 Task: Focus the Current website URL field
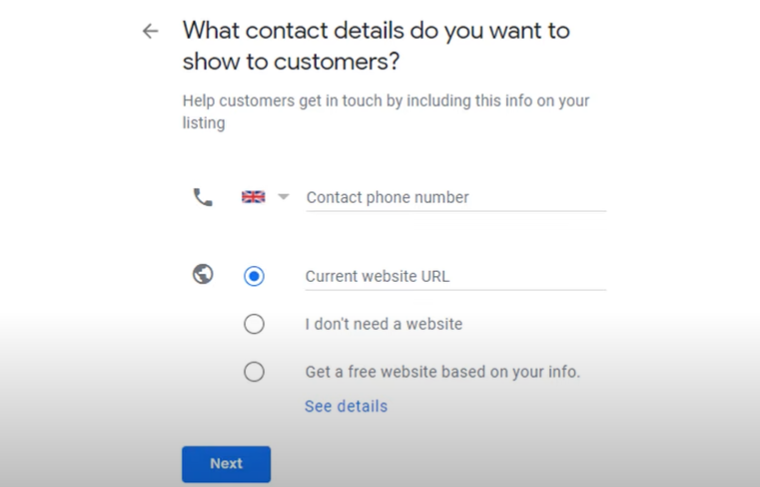455,276
